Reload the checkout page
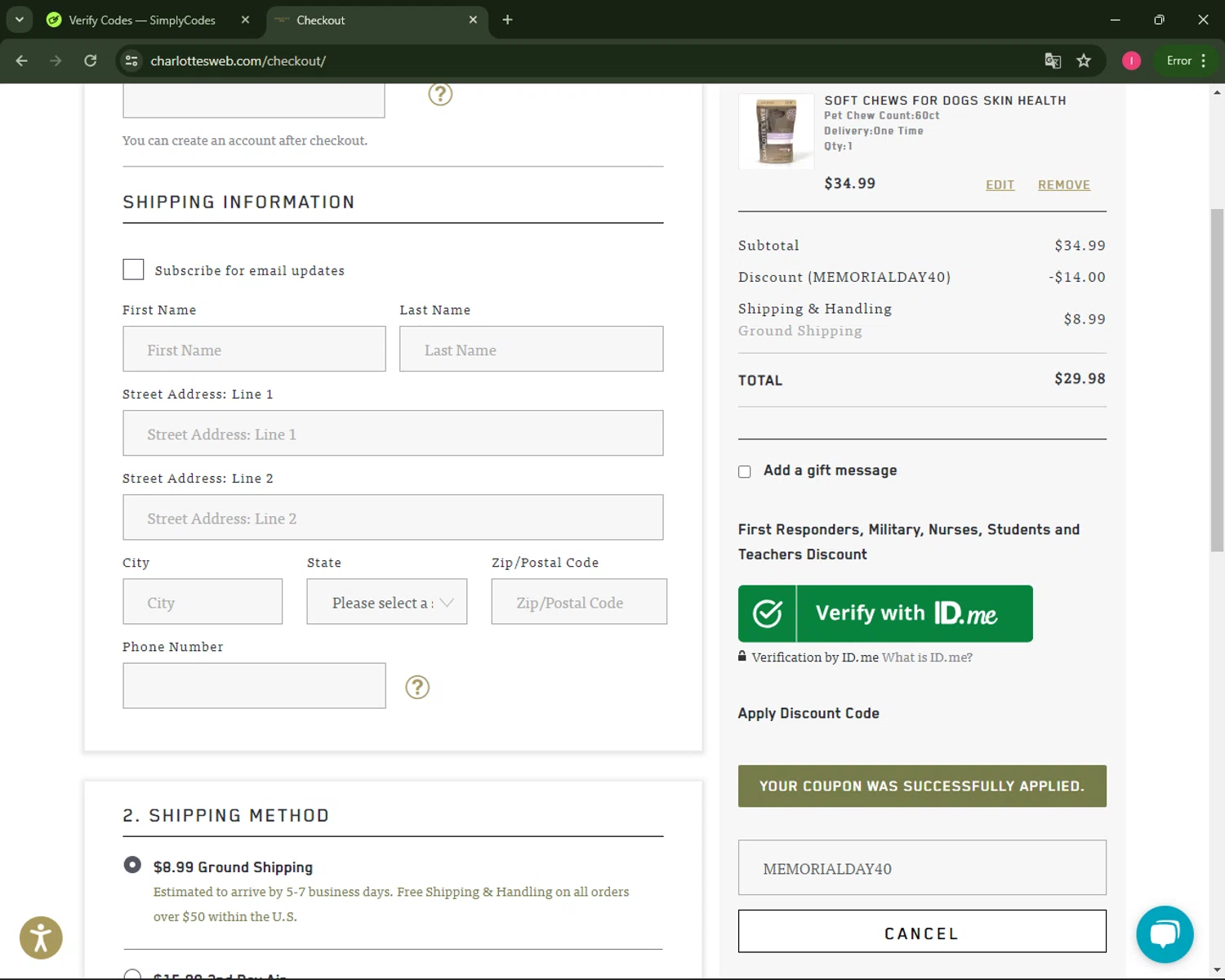 click(91, 60)
